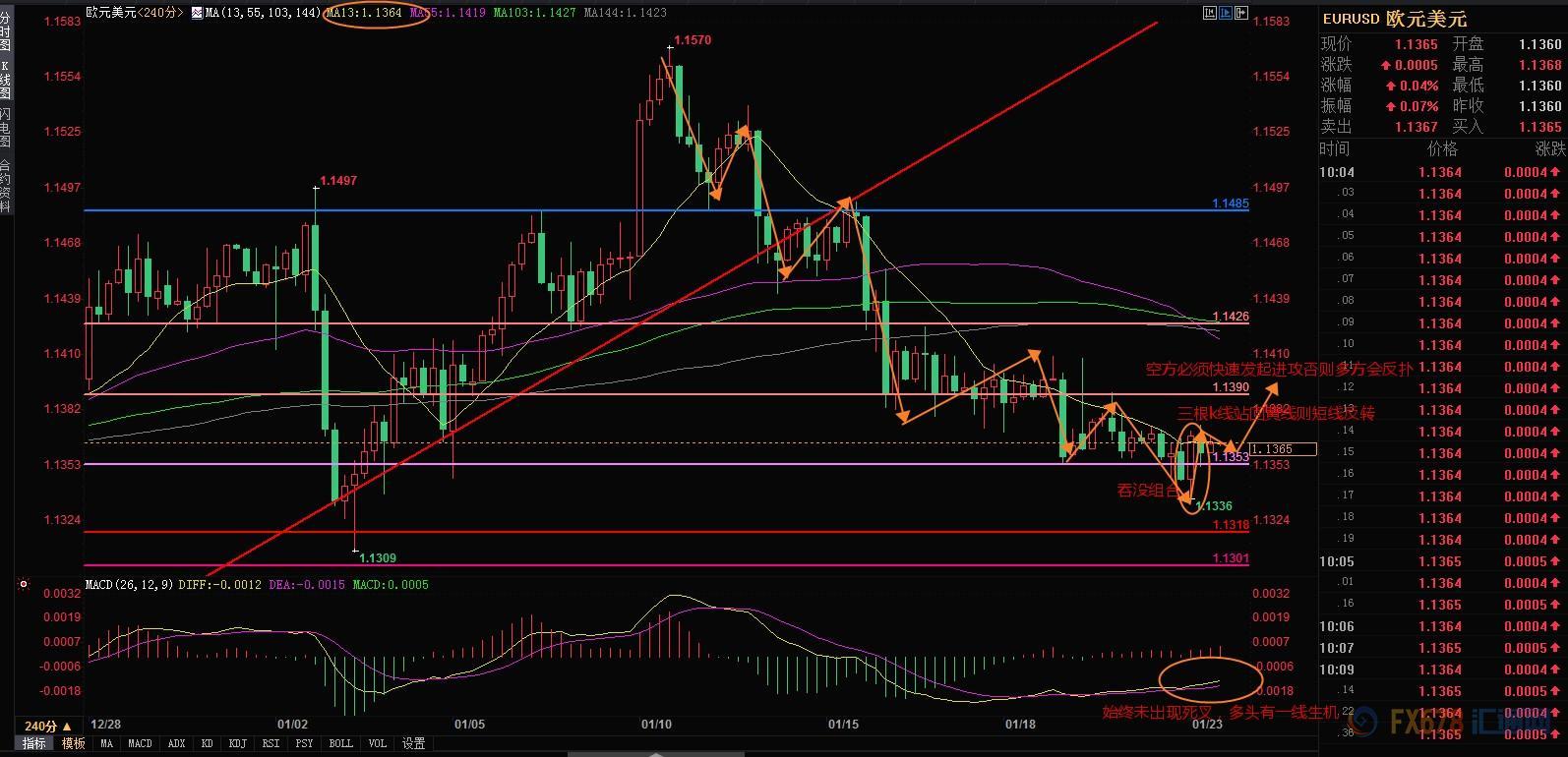The height and width of the screenshot is (757, 1568).
Task: Apply the VOL indicator
Action: click(378, 744)
